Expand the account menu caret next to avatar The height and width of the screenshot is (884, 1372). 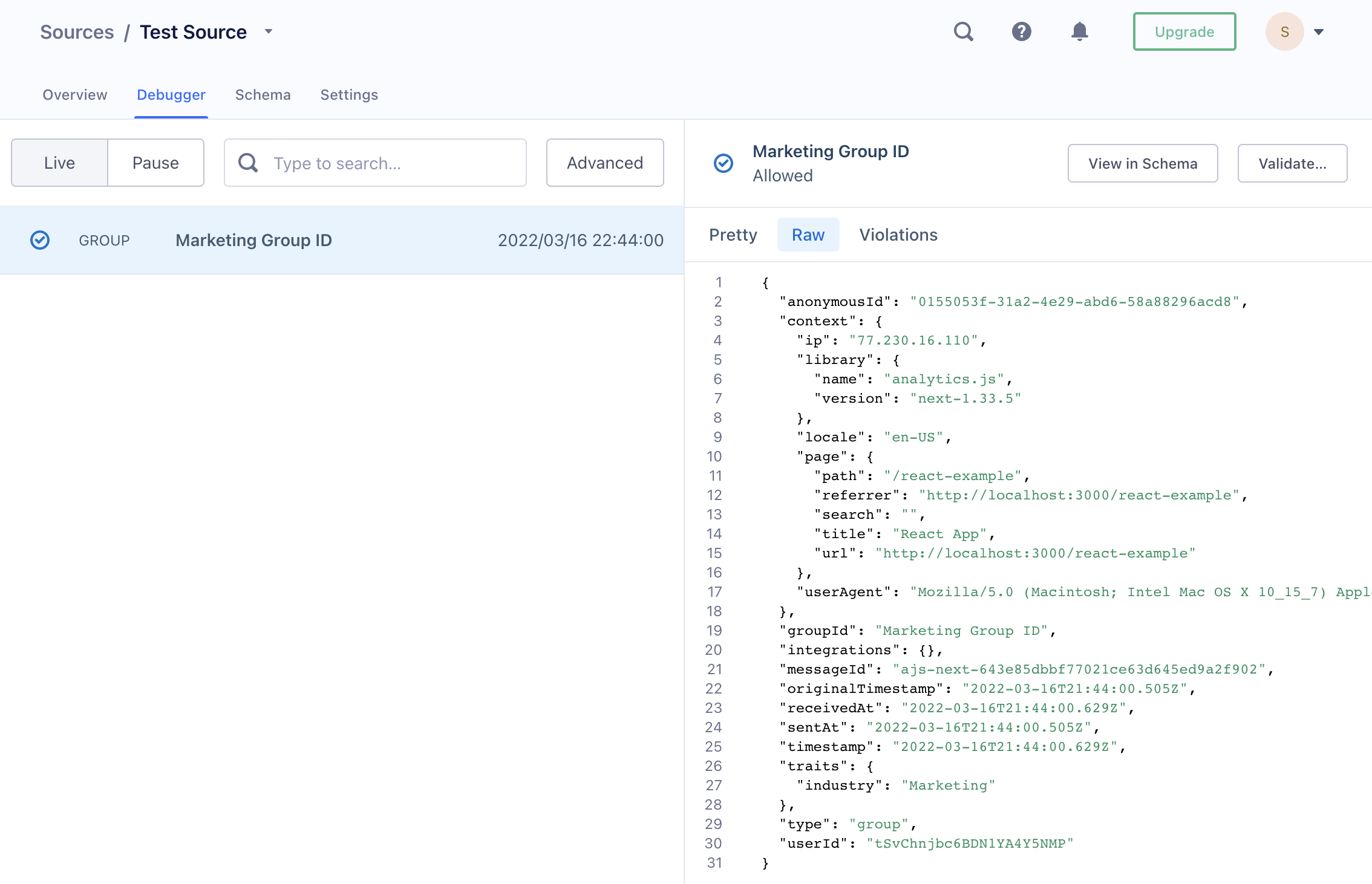coord(1319,32)
